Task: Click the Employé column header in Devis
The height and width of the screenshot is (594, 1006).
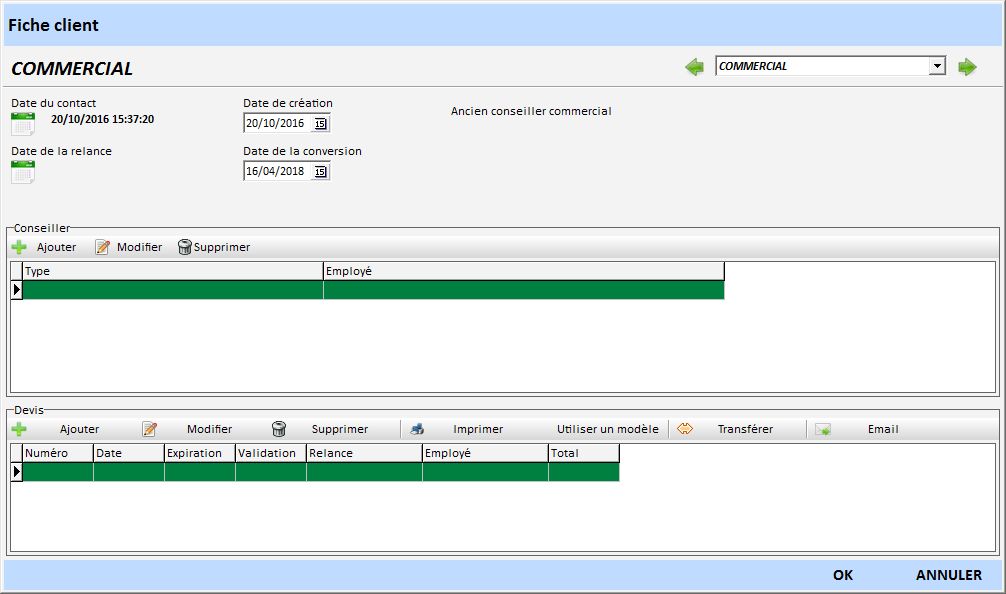Action: pos(484,453)
